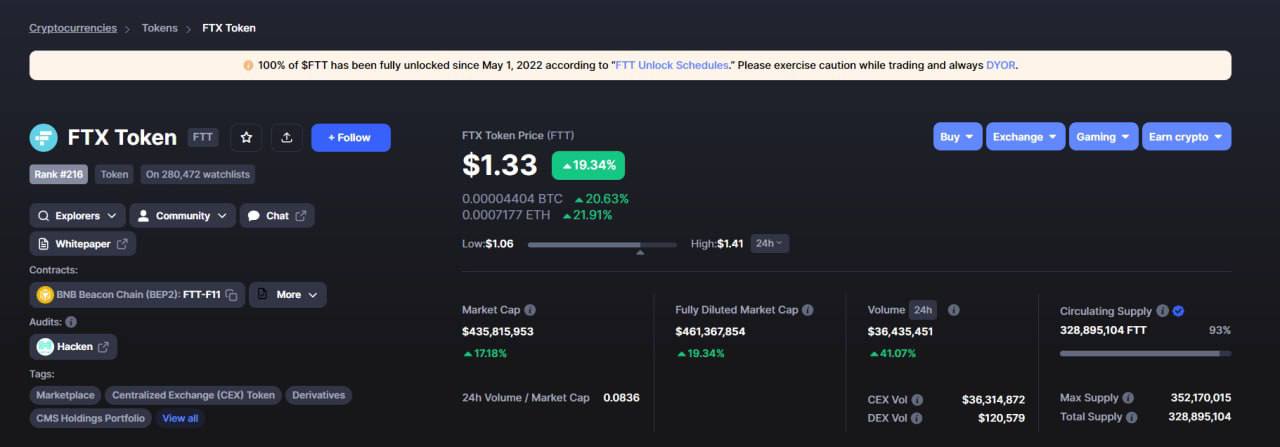1280x447 pixels.
Task: Click the Circulating Supply info icon
Action: (x=1162, y=311)
